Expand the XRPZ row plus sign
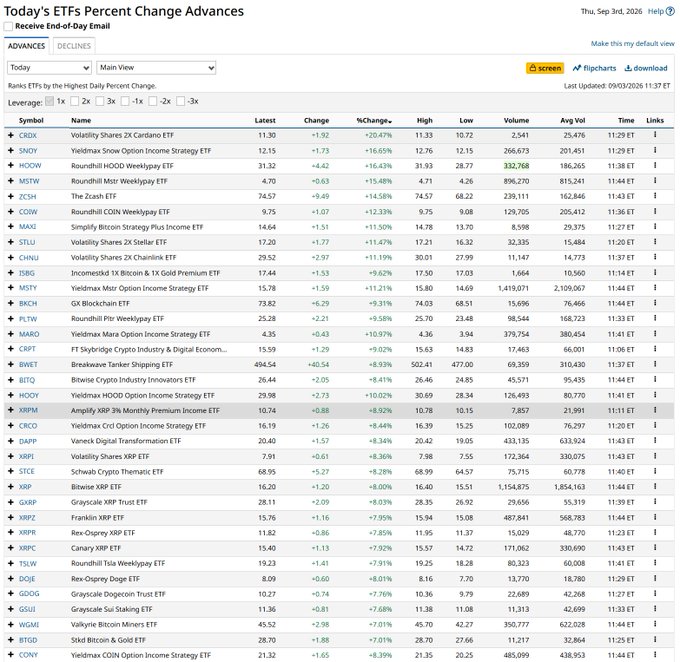 click(x=11, y=518)
